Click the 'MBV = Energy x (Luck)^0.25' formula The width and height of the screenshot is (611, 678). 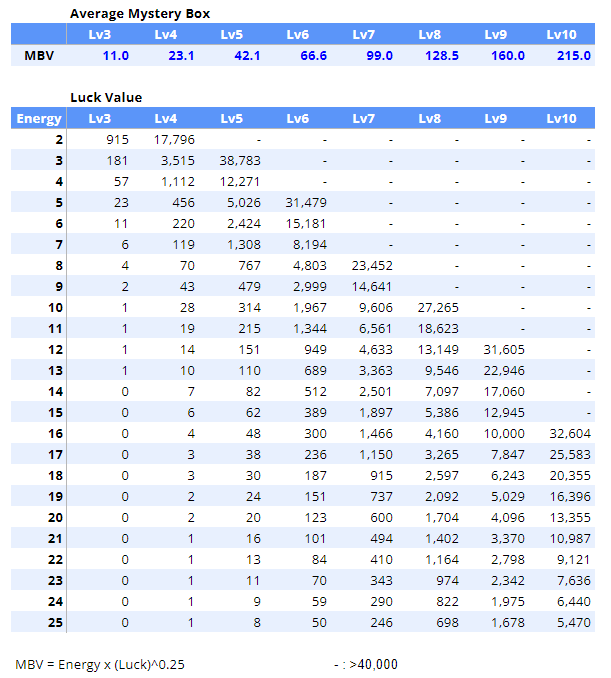pyautogui.click(x=100, y=665)
